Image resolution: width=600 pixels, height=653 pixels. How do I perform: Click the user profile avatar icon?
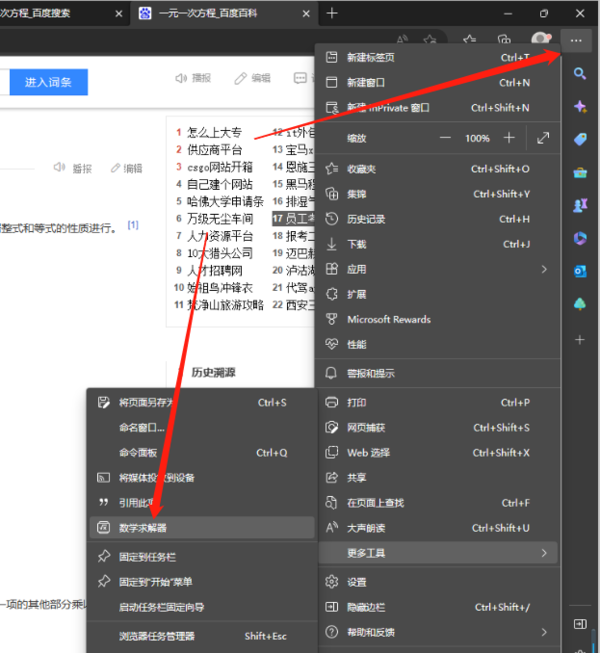[540, 39]
